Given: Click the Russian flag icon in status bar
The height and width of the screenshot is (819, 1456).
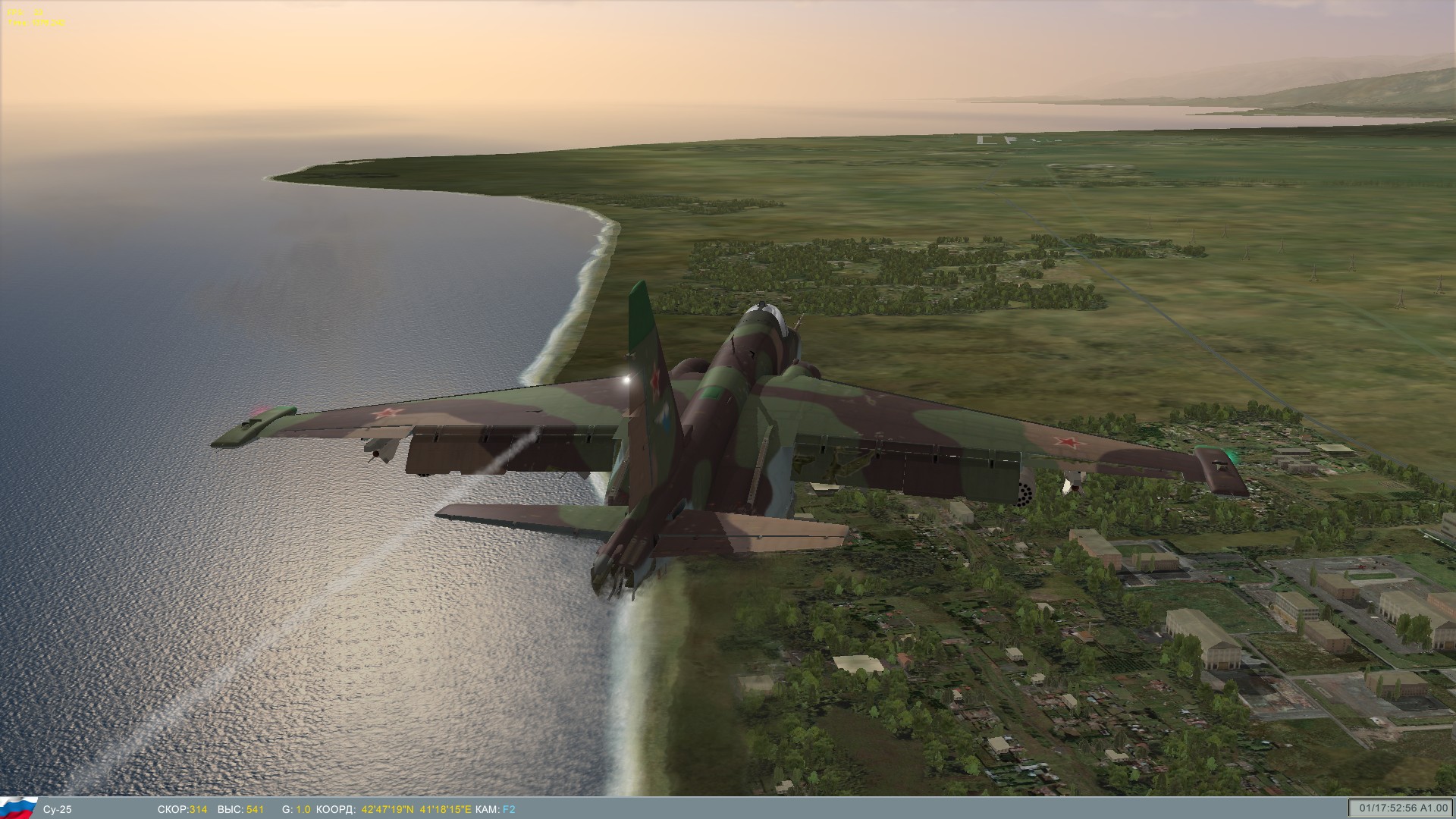Looking at the screenshot, I should (19, 808).
